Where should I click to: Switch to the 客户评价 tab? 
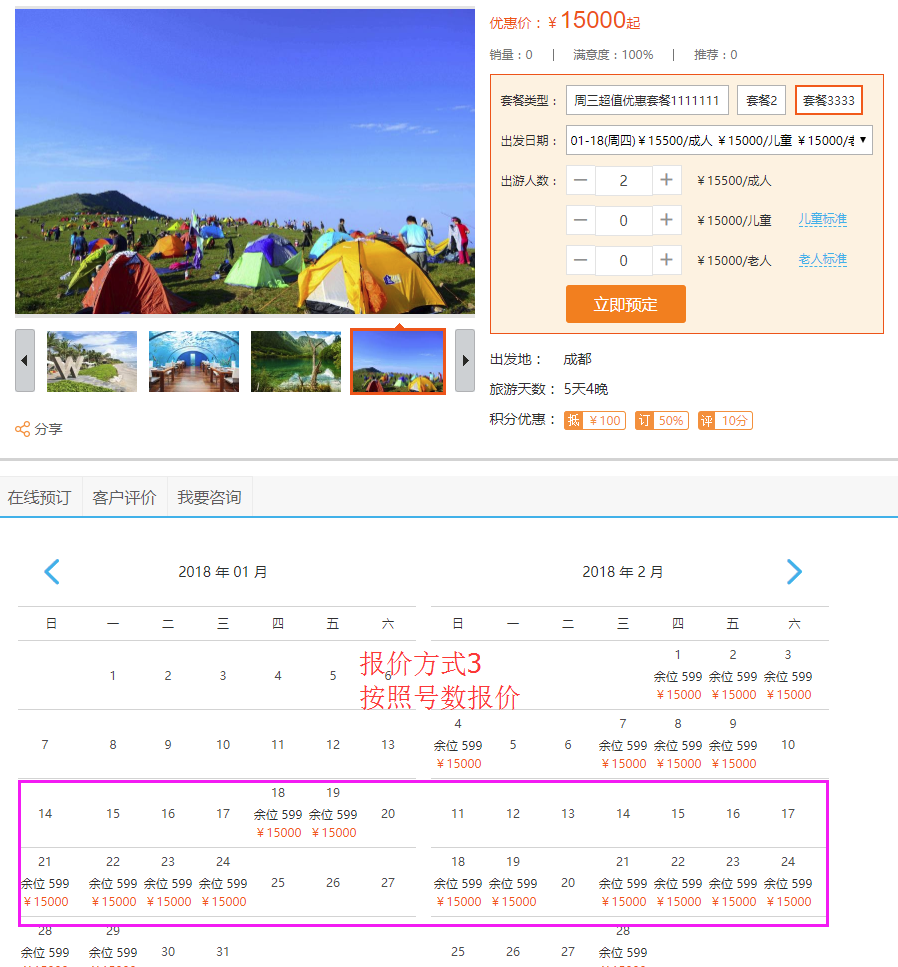click(x=125, y=496)
